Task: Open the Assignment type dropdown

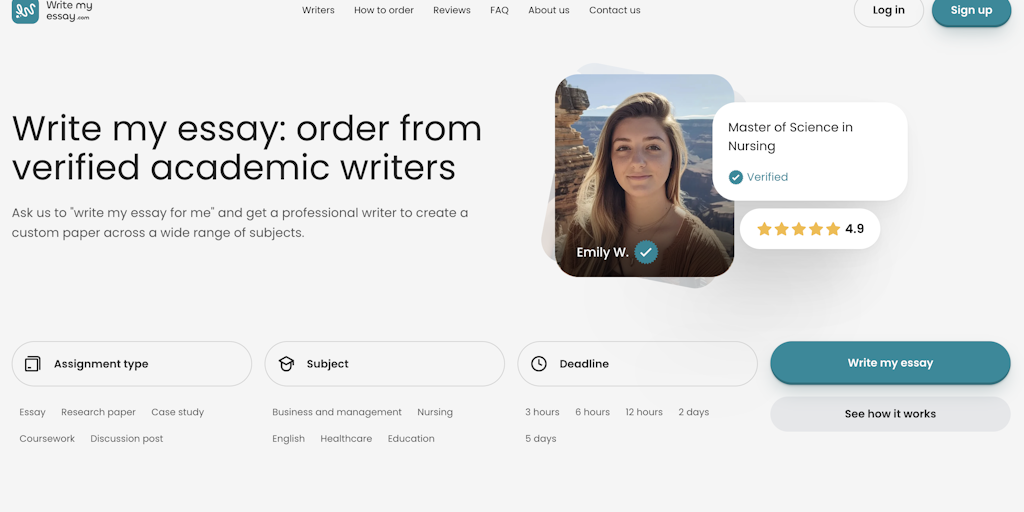Action: tap(132, 364)
